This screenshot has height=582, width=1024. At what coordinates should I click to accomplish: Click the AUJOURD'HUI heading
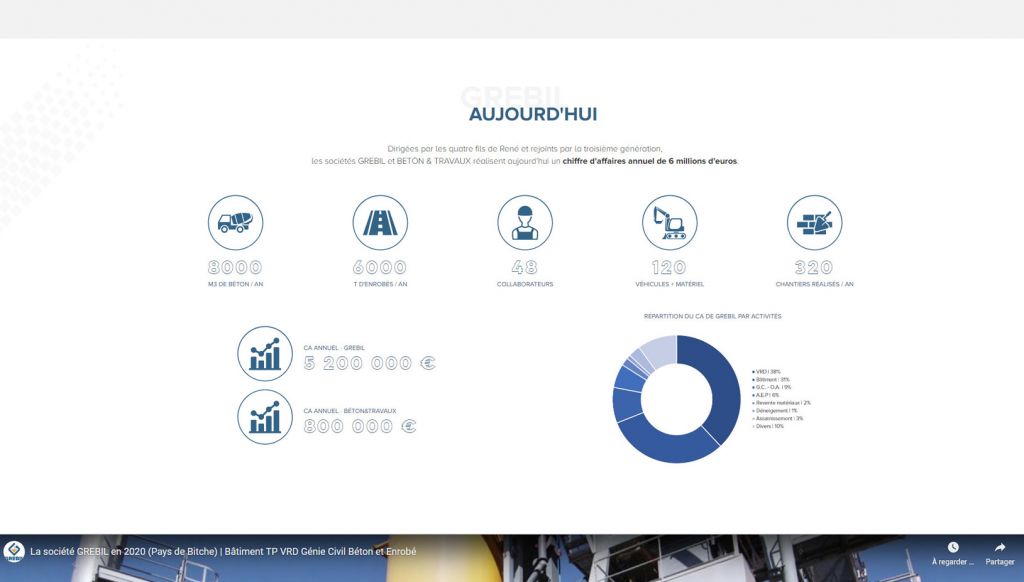(x=533, y=114)
